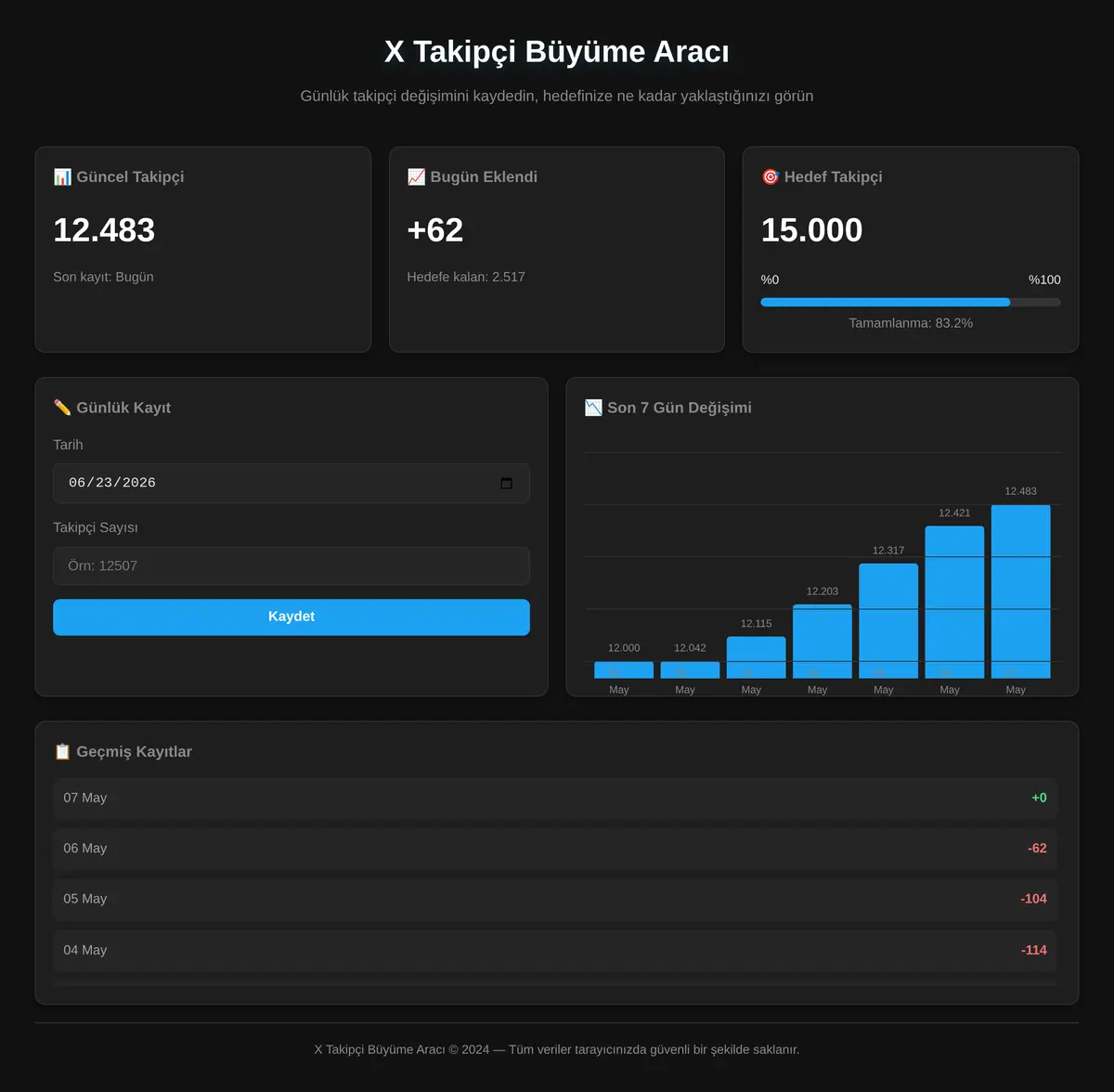Screen dimensions: 1114x1092
Task: Click the -104 change value
Action: pos(1033,899)
